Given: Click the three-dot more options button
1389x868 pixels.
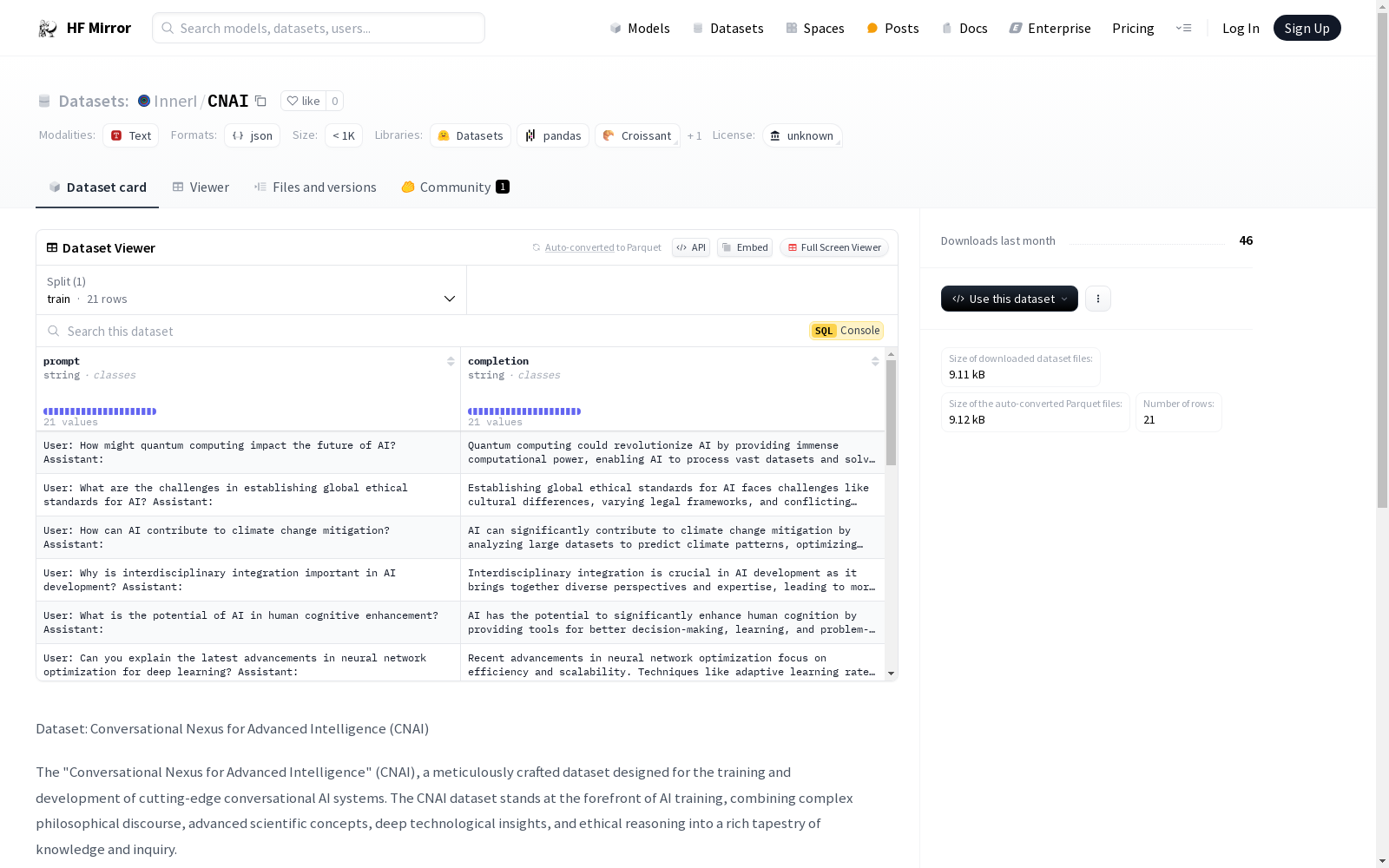Looking at the screenshot, I should click(x=1098, y=299).
